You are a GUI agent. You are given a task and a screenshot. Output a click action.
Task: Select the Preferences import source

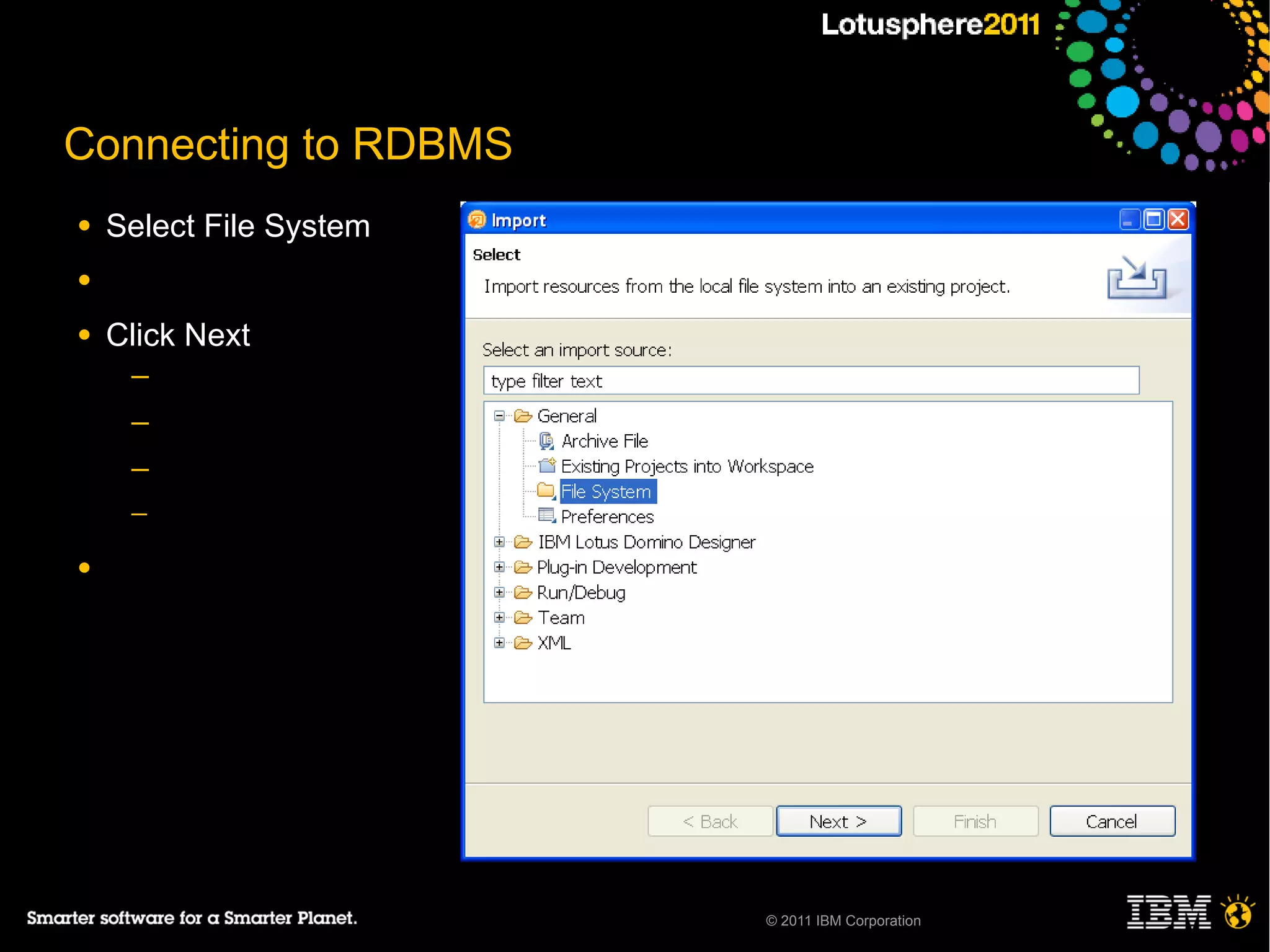pos(607,517)
